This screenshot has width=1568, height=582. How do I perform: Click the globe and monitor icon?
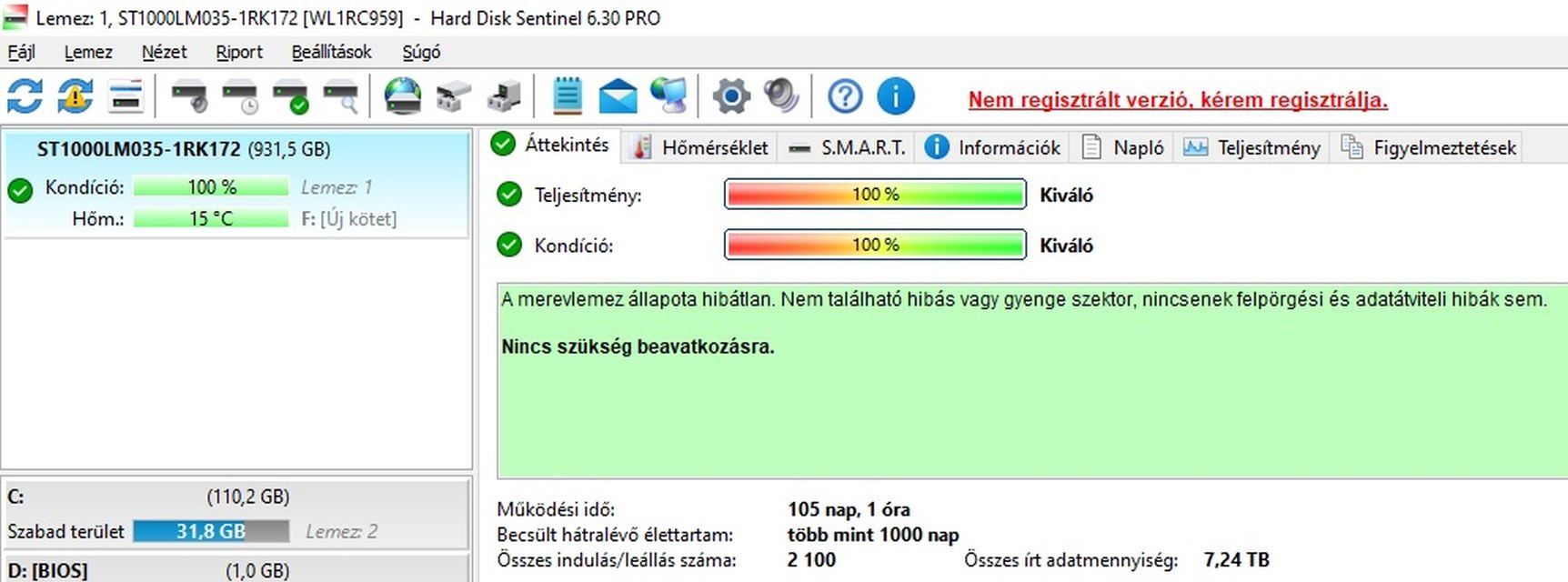coord(668,95)
